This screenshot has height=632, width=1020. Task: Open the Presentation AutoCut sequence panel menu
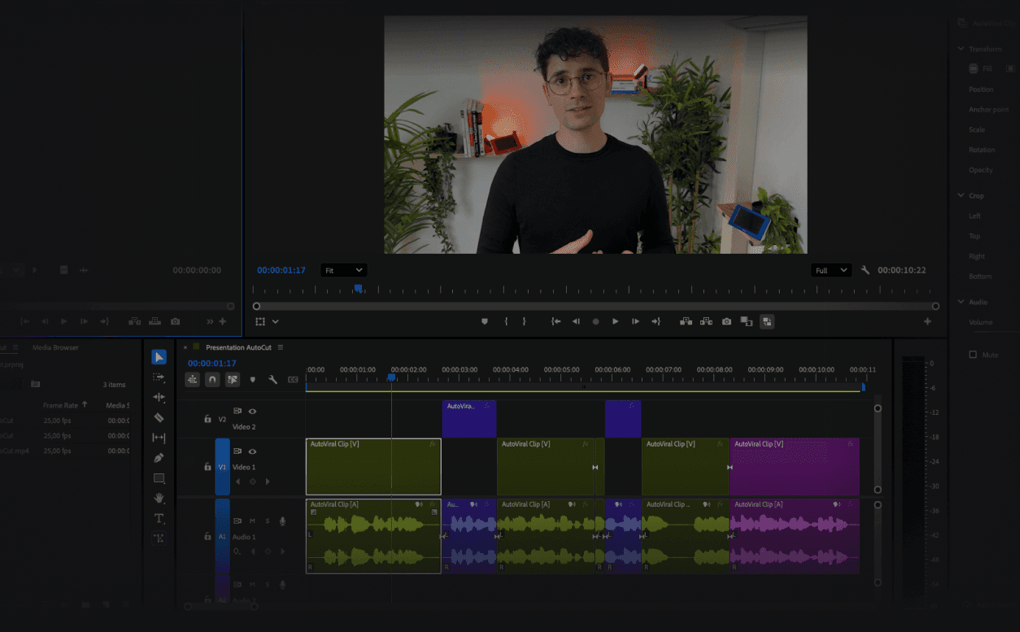click(281, 347)
